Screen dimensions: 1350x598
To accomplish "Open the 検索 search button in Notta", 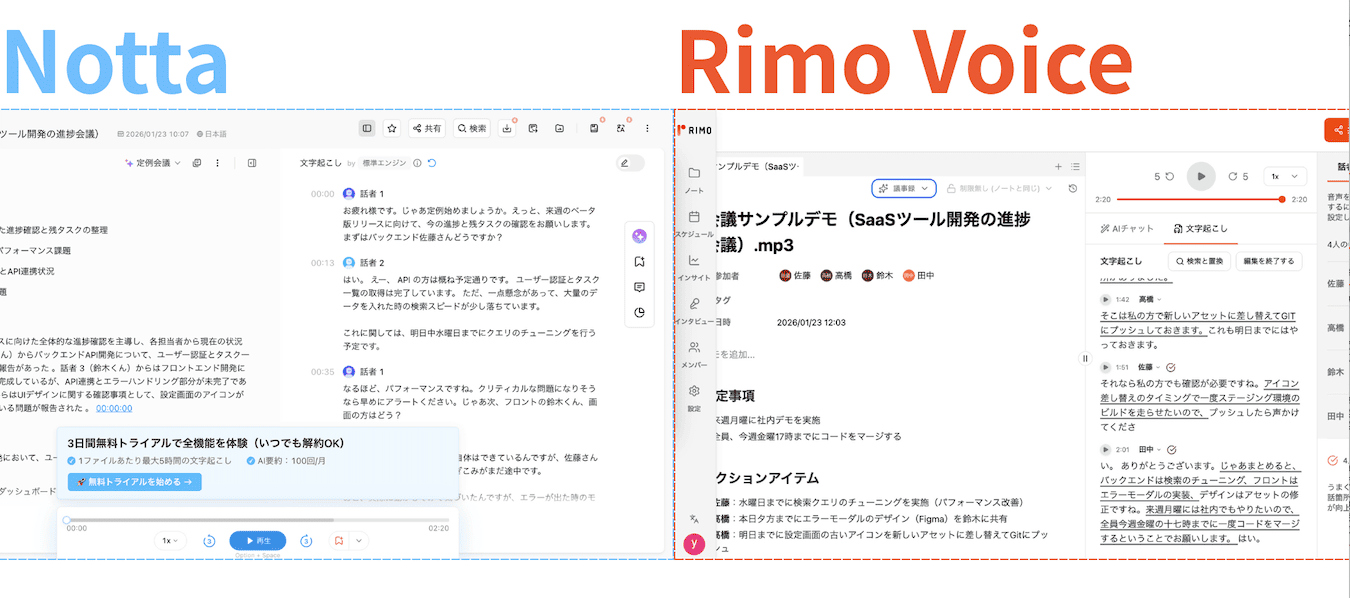I will [x=472, y=128].
